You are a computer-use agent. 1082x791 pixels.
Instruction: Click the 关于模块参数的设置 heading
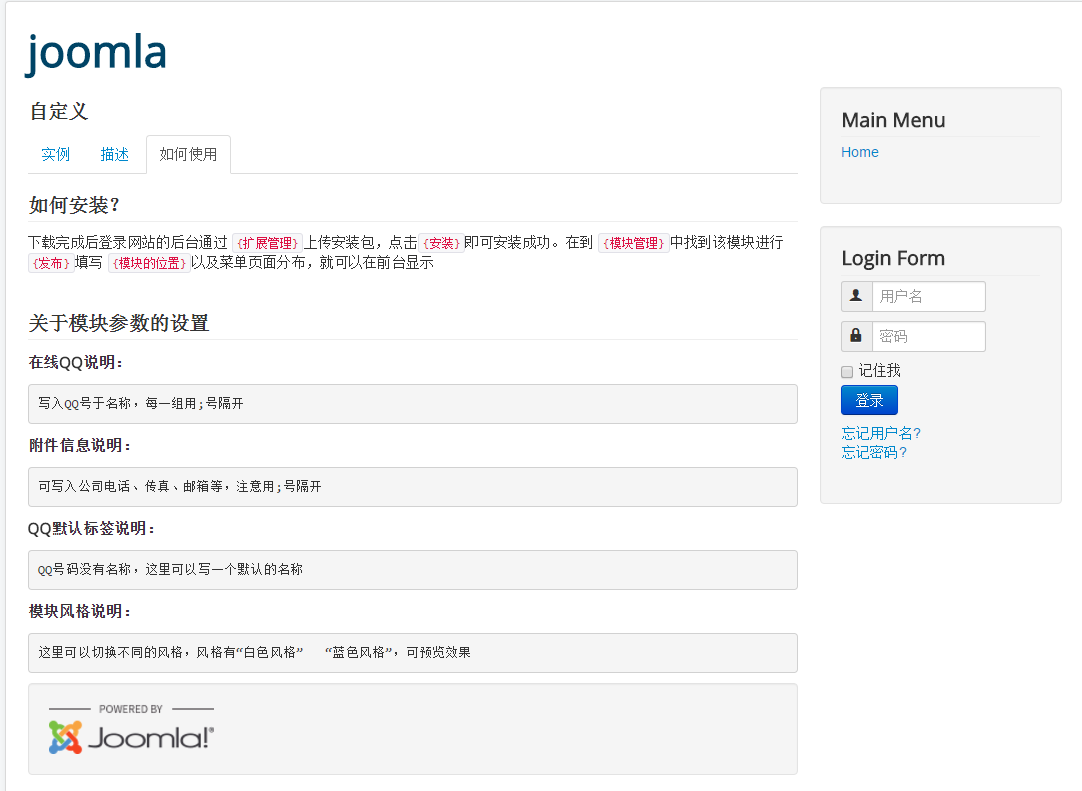coord(119,323)
